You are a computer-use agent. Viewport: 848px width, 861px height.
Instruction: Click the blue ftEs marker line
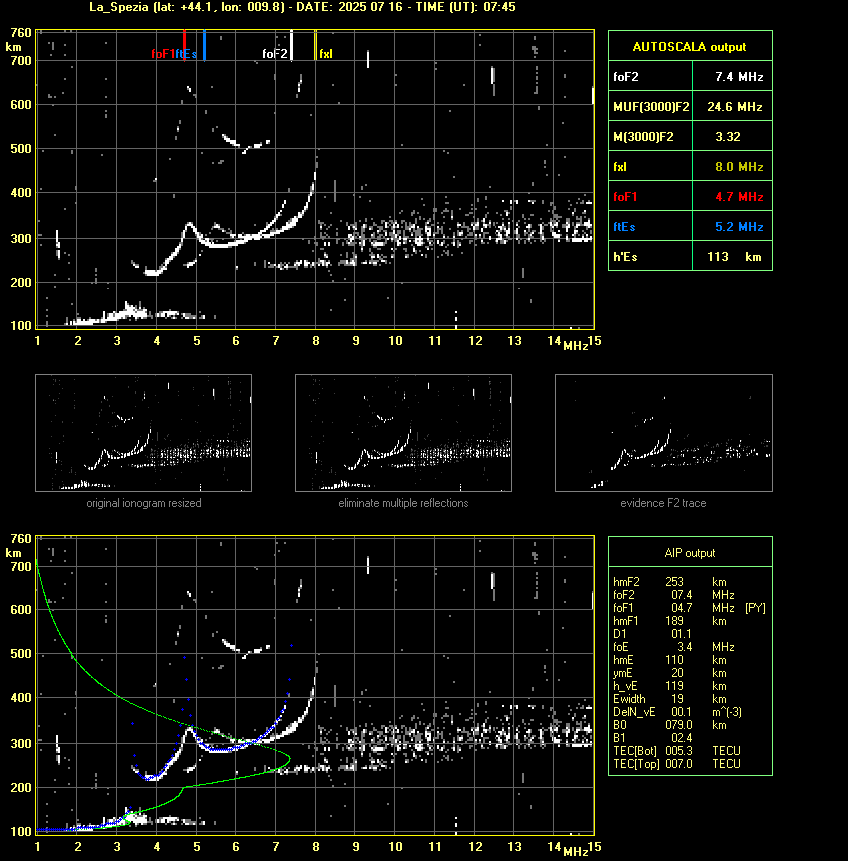204,45
